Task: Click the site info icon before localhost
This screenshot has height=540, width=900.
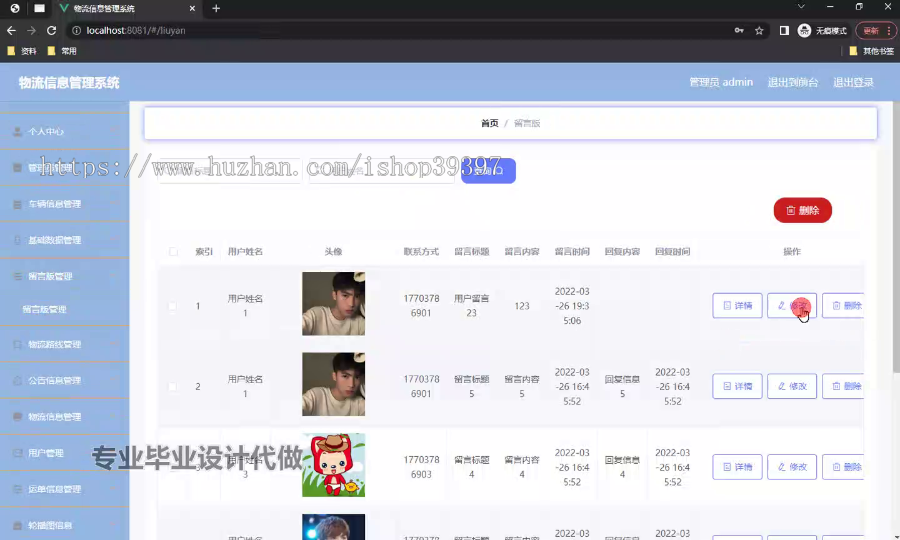Action: (x=76, y=30)
